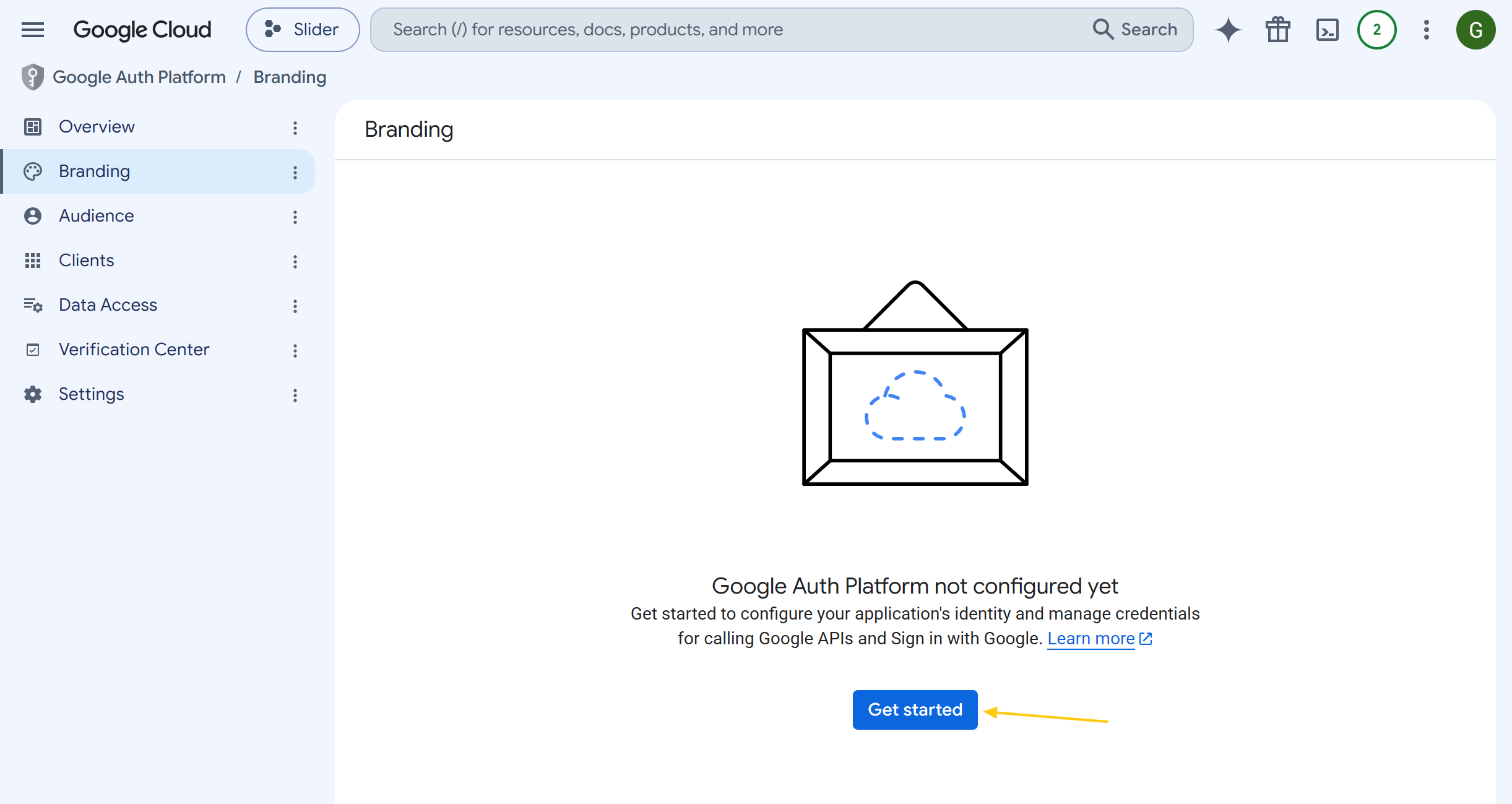Open the Gemini sparkle assistant
1512x804 pixels.
[x=1229, y=30]
